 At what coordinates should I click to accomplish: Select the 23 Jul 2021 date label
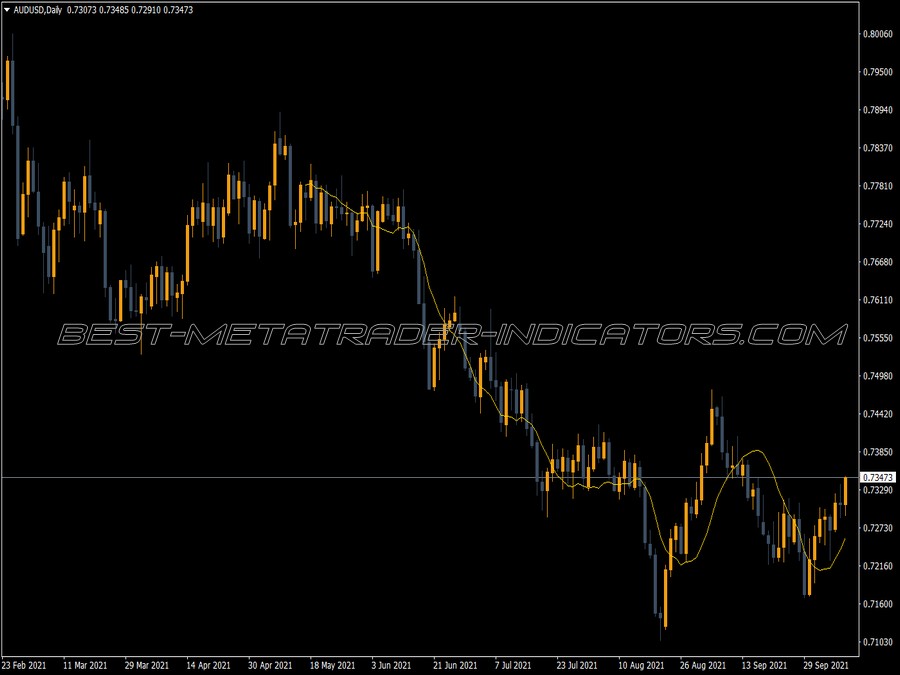click(x=577, y=665)
